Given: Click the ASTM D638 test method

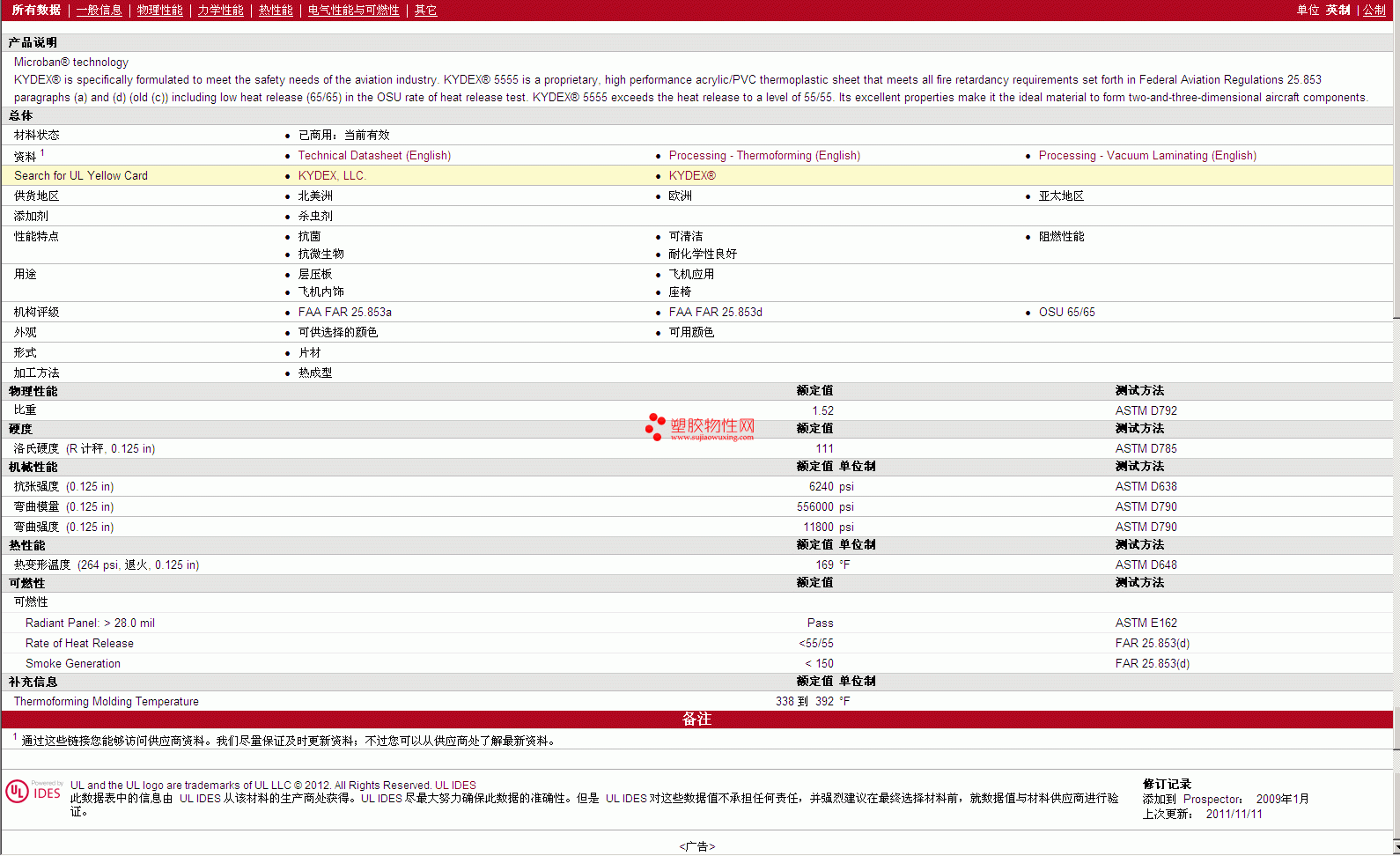Looking at the screenshot, I should tap(1146, 486).
